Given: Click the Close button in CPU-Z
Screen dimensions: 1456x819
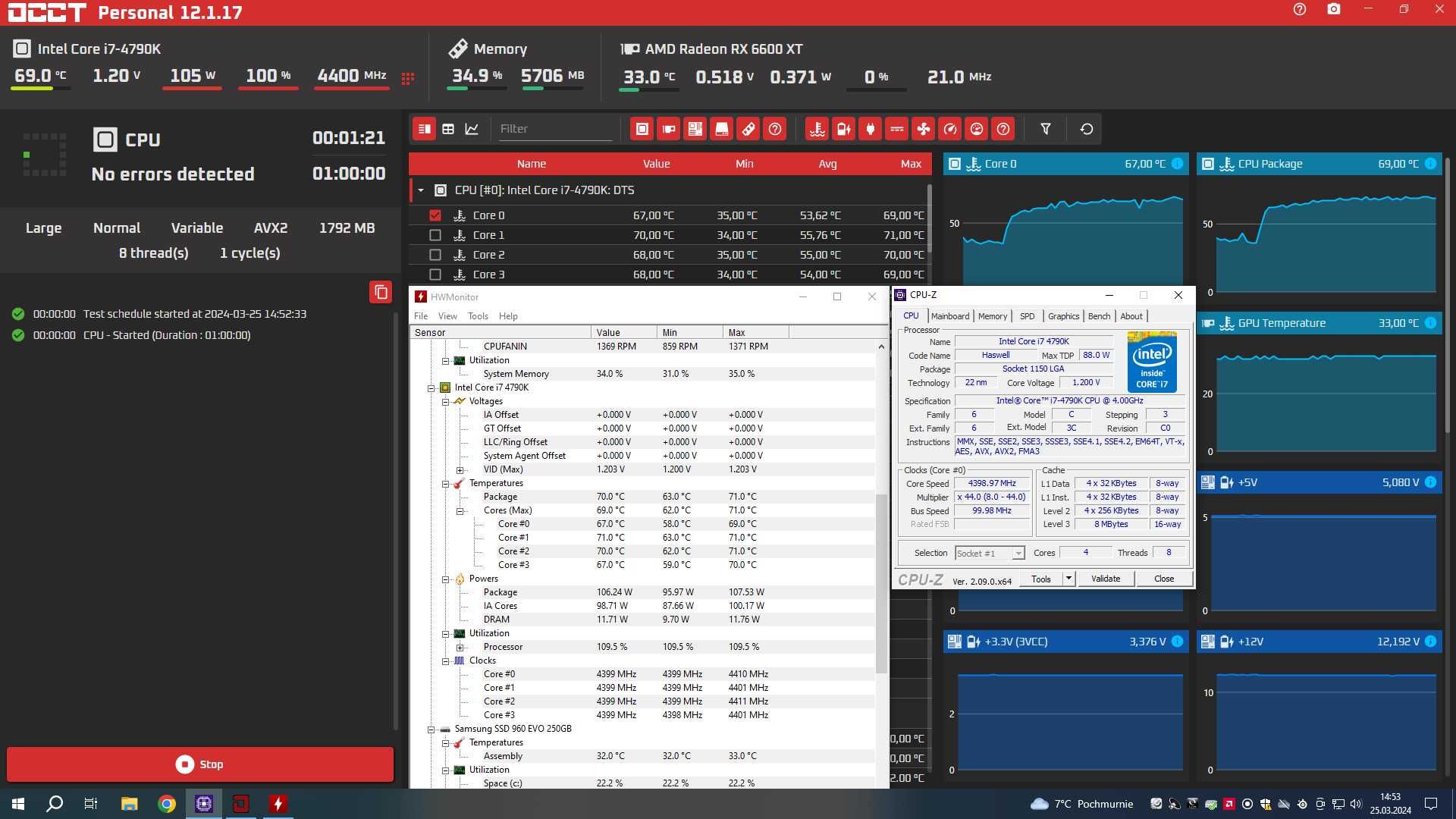Looking at the screenshot, I should (1164, 579).
